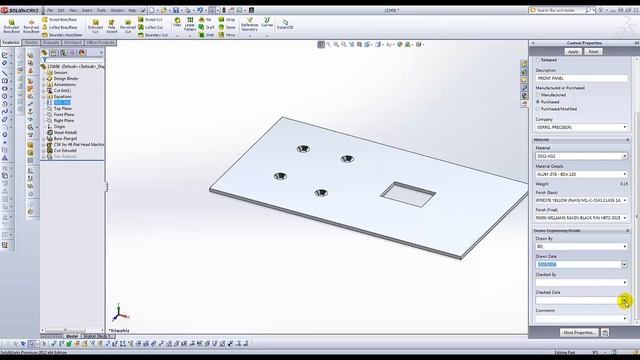Open the PropertyManager tab icon

(x=54, y=53)
